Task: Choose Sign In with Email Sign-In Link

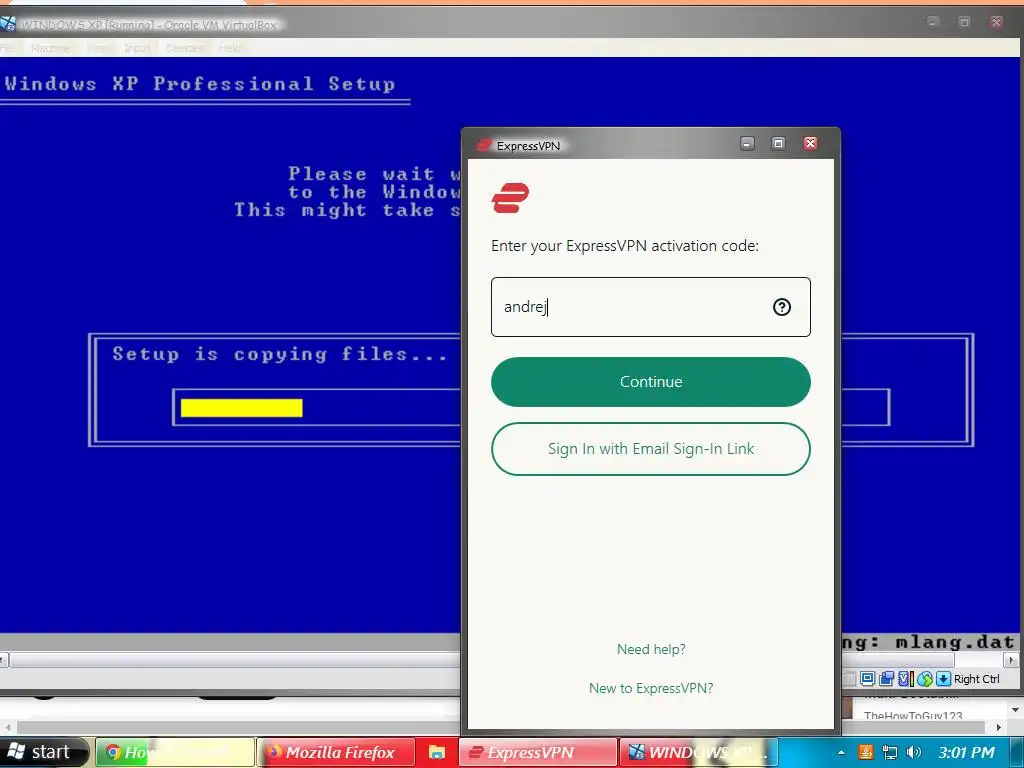Action: pyautogui.click(x=650, y=449)
